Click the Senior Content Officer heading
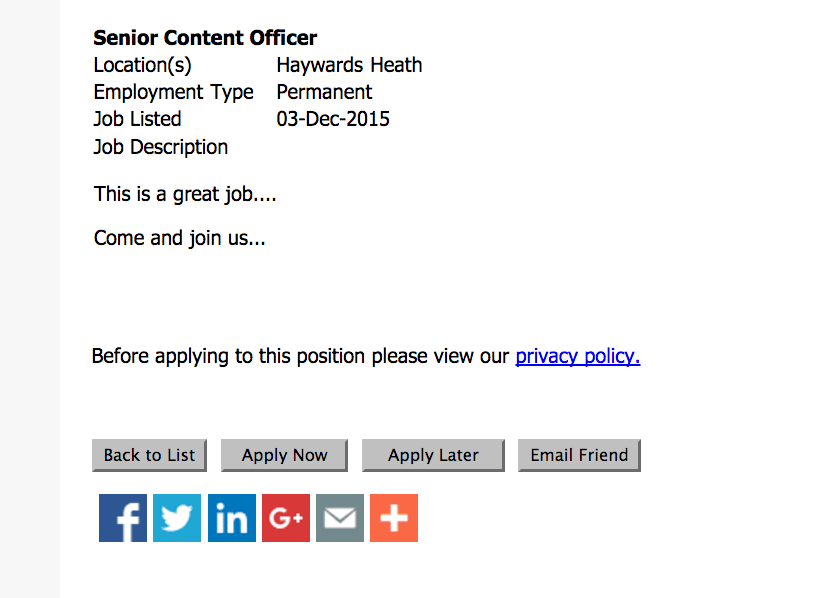This screenshot has width=832, height=598. [x=205, y=38]
